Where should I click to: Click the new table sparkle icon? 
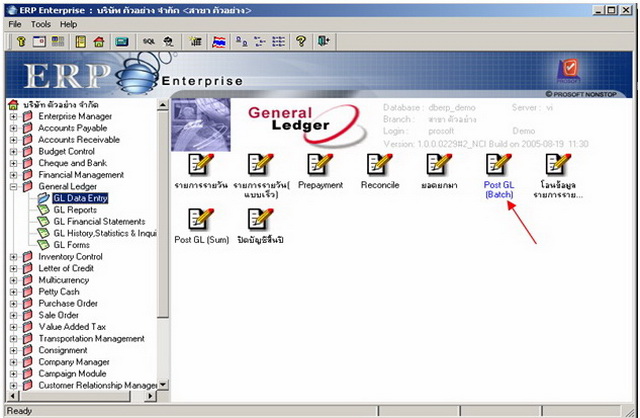click(196, 41)
